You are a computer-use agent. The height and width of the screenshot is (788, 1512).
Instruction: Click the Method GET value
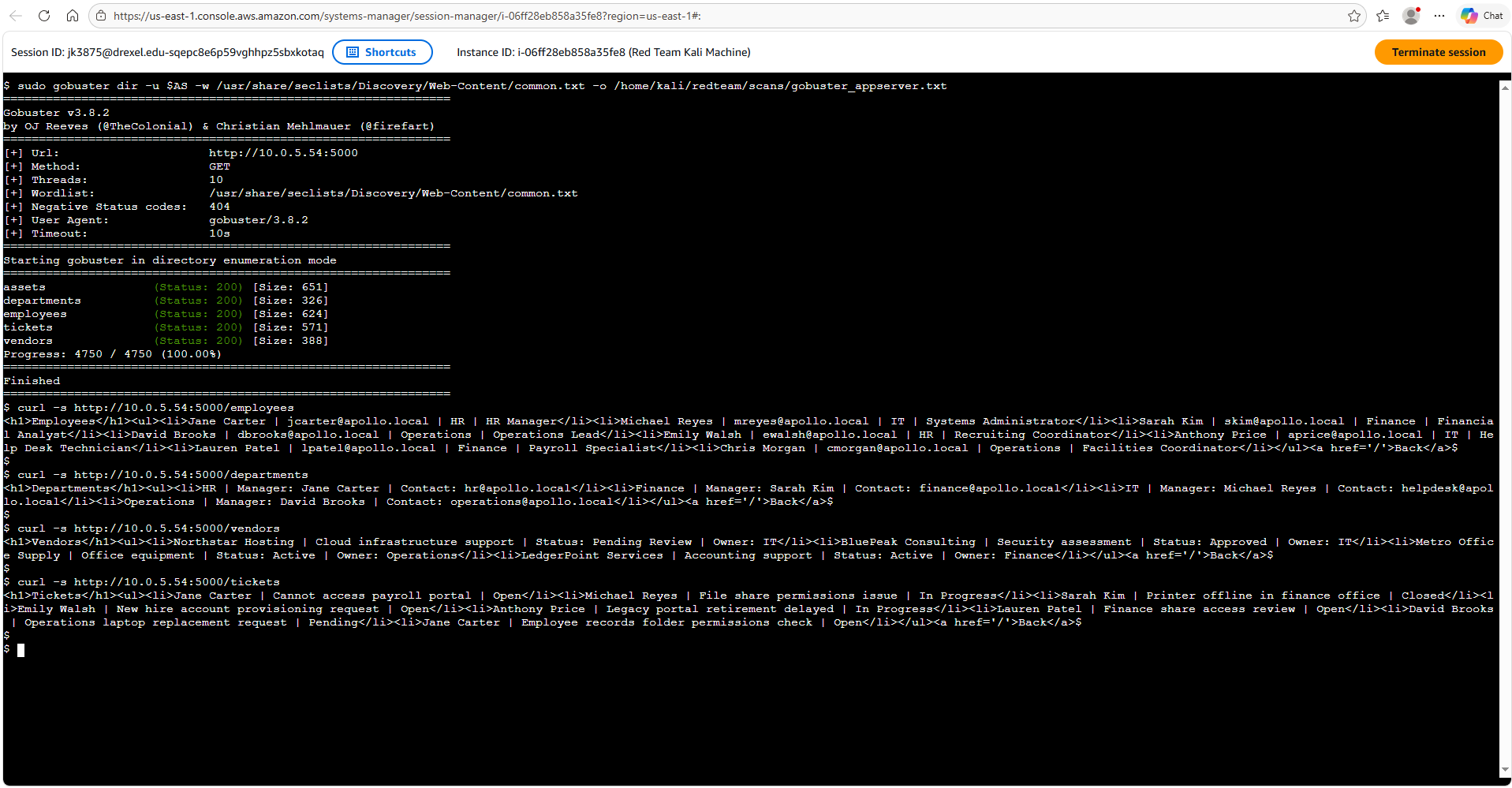click(219, 166)
